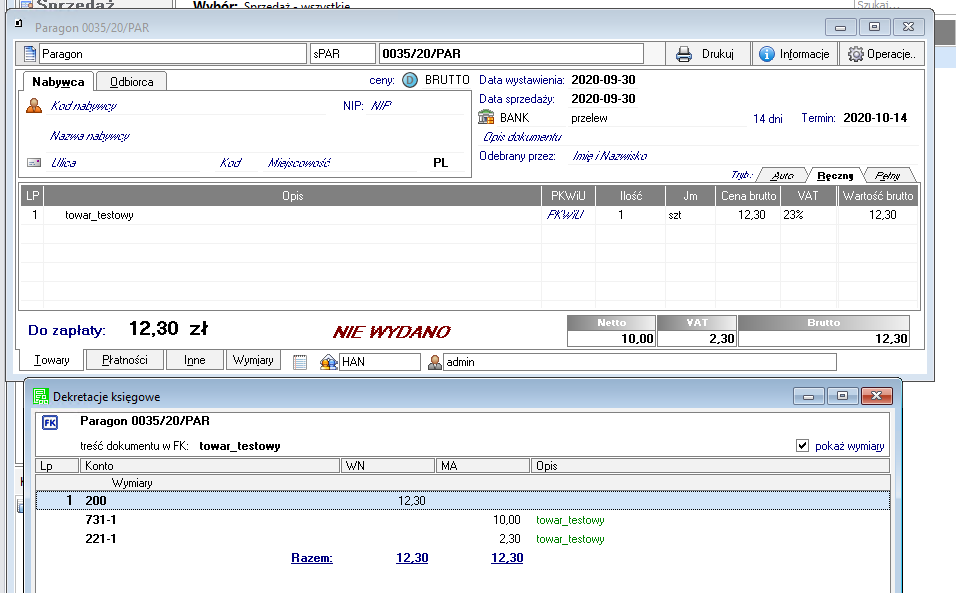Open the Operacje gear menu
956x593 pixels.
coord(882,54)
